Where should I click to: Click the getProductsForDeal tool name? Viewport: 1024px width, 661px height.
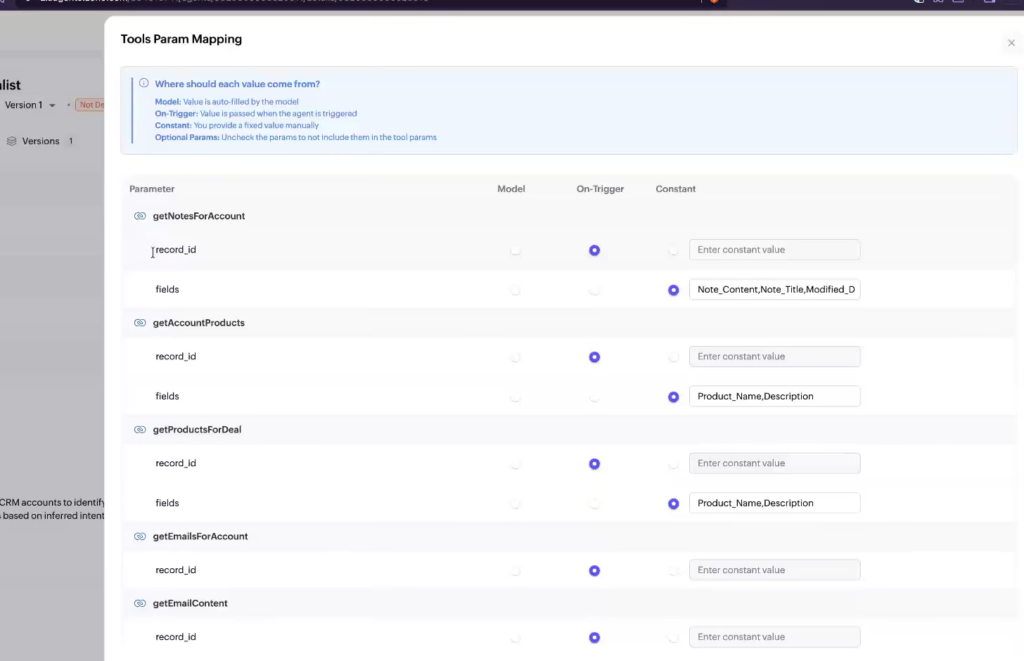(x=197, y=430)
